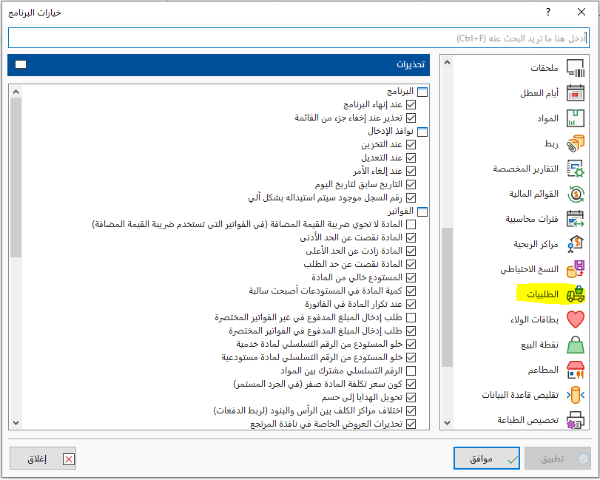Select the المطاعم store icon
600x480 pixels.
pyautogui.click(x=576, y=370)
